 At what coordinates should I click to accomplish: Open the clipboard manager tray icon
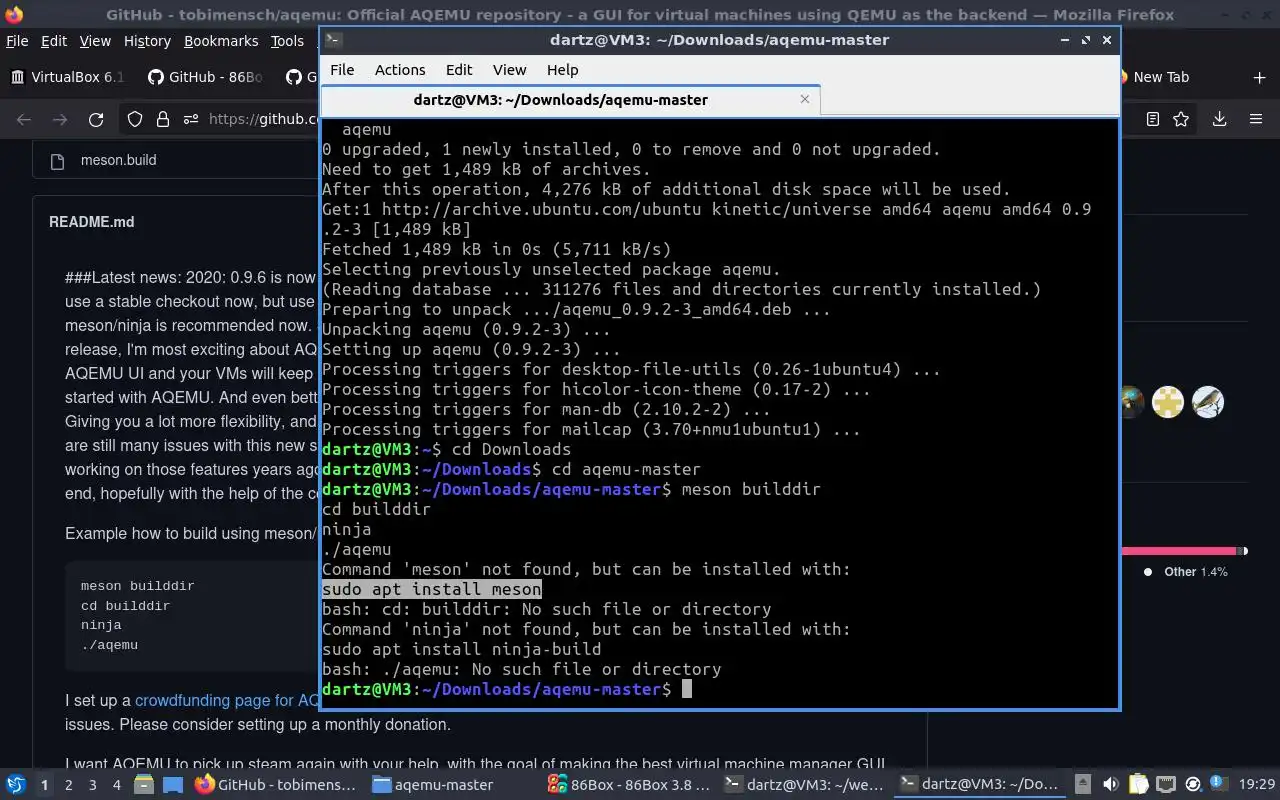tap(1138, 785)
